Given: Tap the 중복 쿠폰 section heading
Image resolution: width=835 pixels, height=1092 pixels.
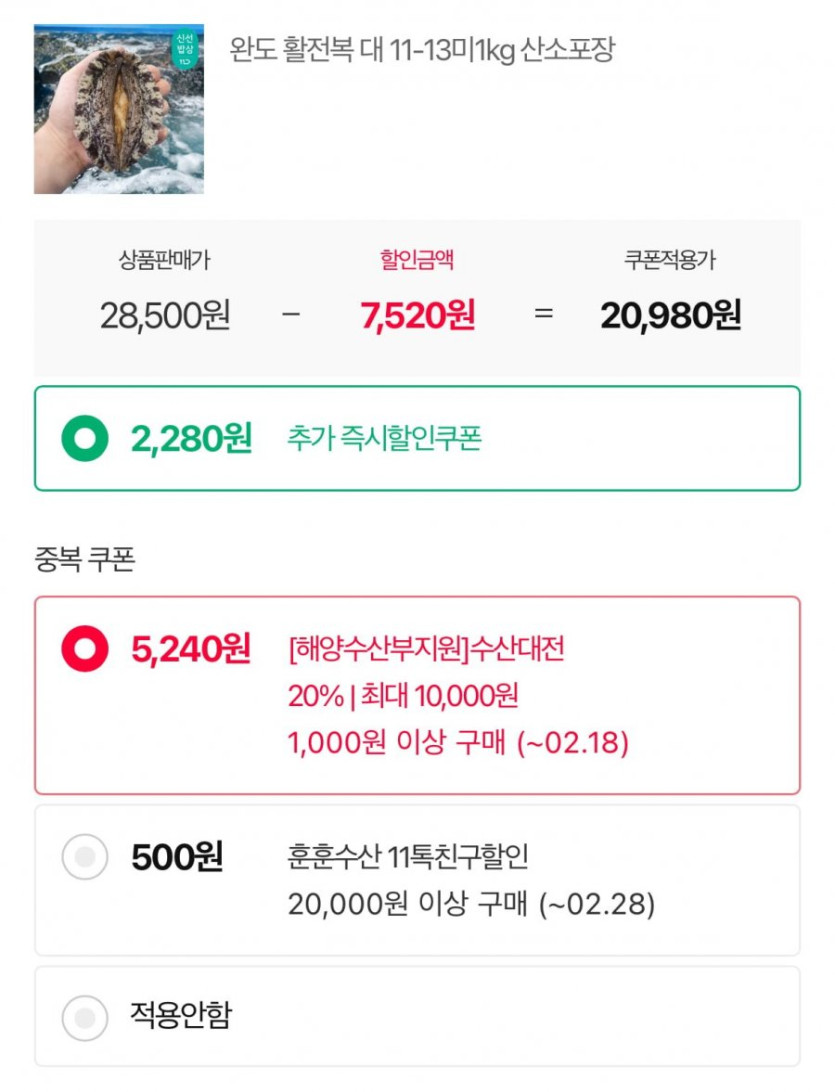Looking at the screenshot, I should [x=85, y=560].
